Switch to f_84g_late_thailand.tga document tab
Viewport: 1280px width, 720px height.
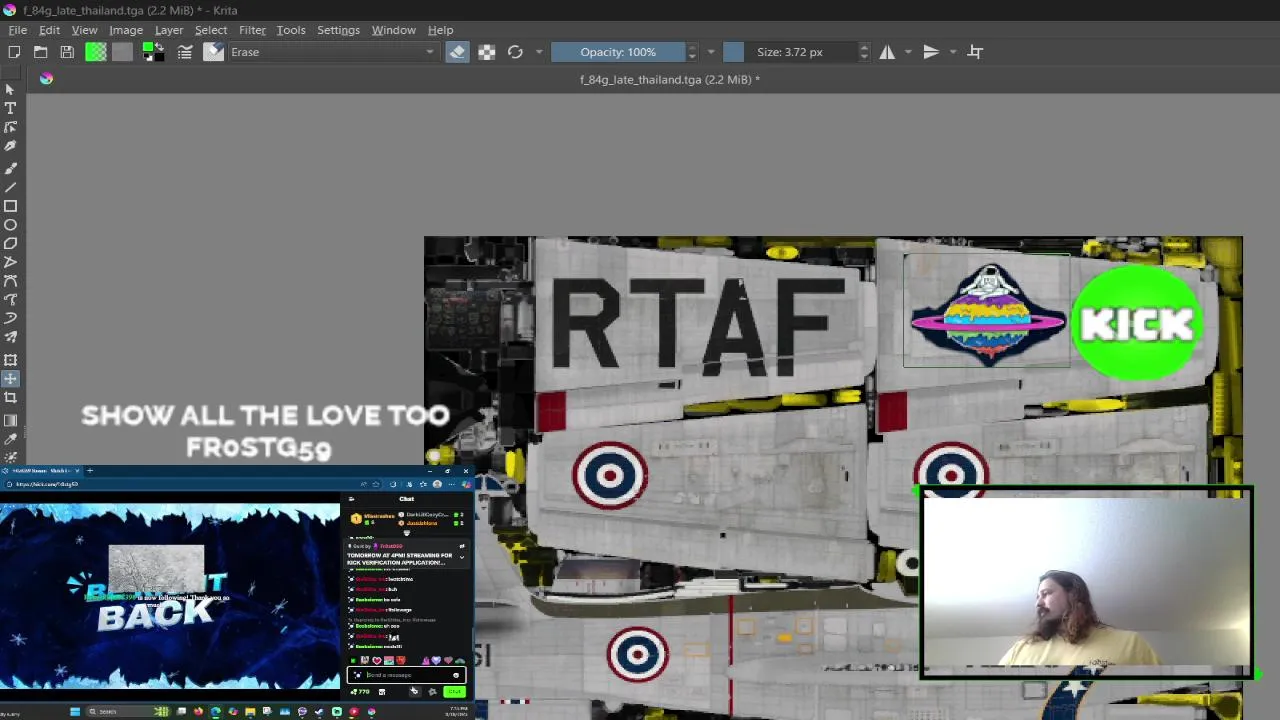[x=670, y=79]
